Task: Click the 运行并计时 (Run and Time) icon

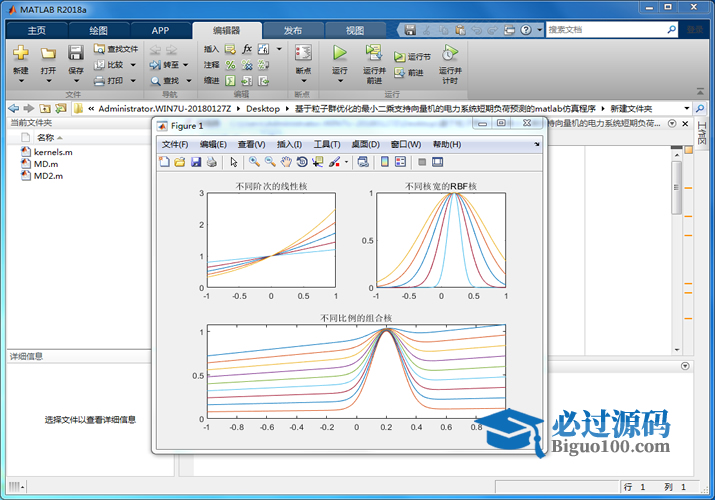Action: tap(450, 52)
